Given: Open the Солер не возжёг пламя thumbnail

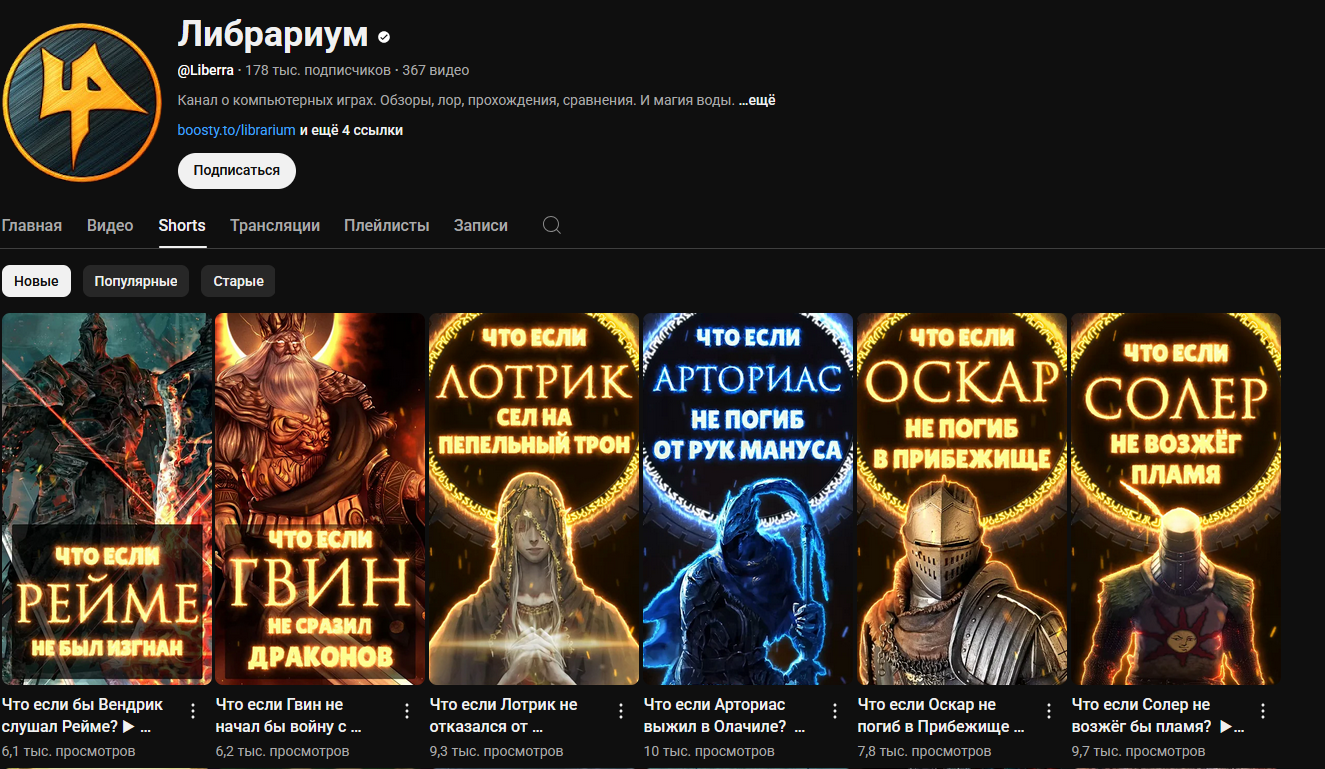Looking at the screenshot, I should pos(1176,499).
